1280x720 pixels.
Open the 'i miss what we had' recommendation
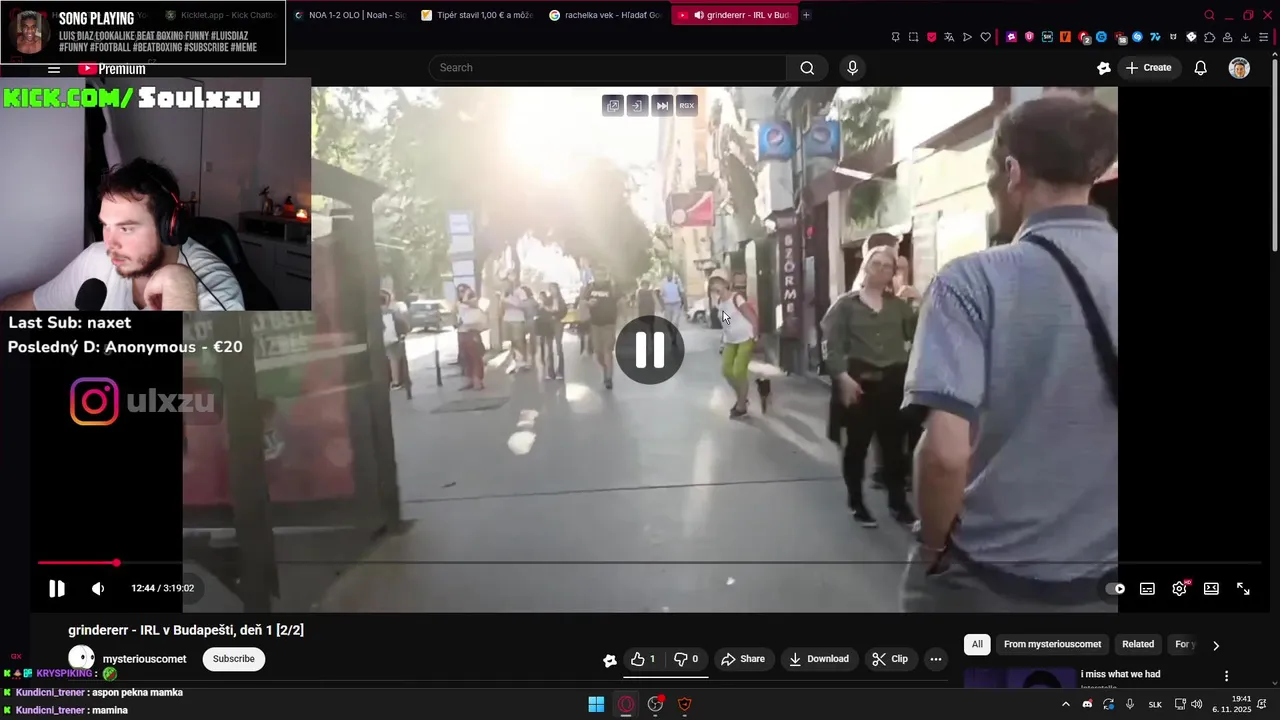(x=1120, y=674)
